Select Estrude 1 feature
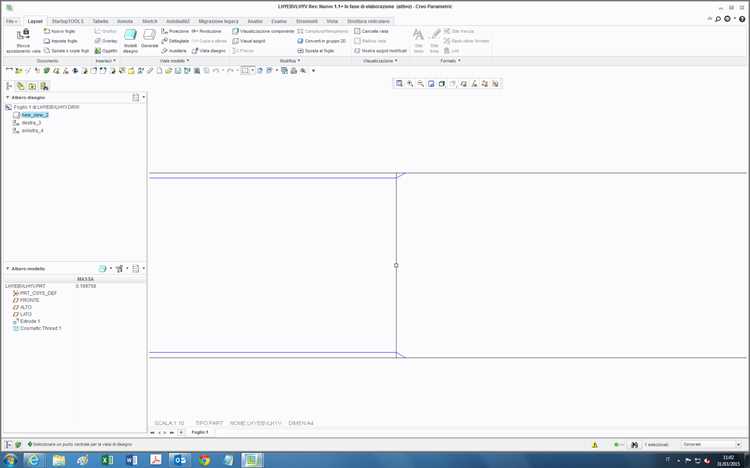The height and width of the screenshot is (468, 750). pyautogui.click(x=30, y=321)
